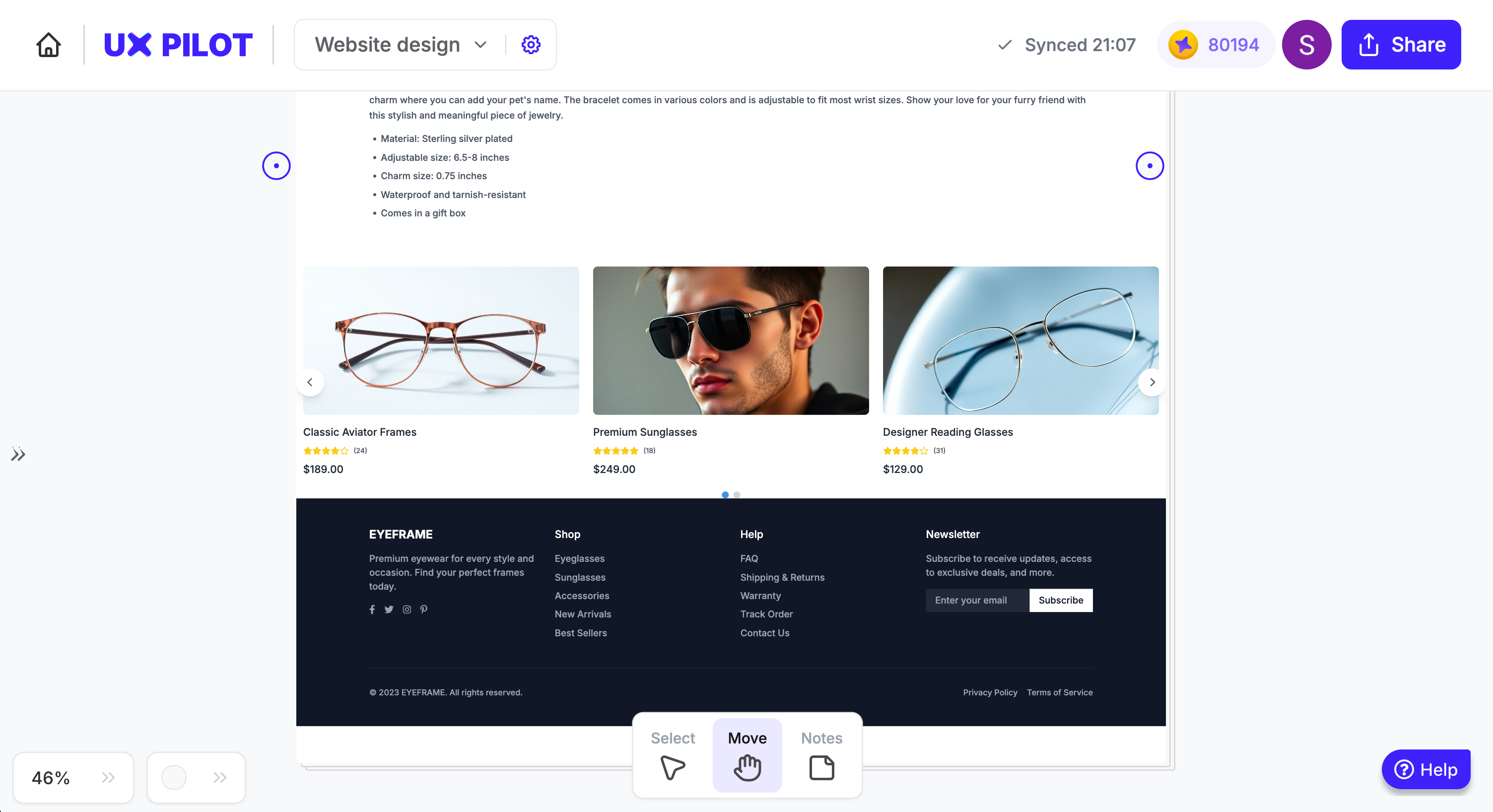Screen dimensions: 1493x812
Task: Click the left circular handle on canvas
Action: pos(276,166)
